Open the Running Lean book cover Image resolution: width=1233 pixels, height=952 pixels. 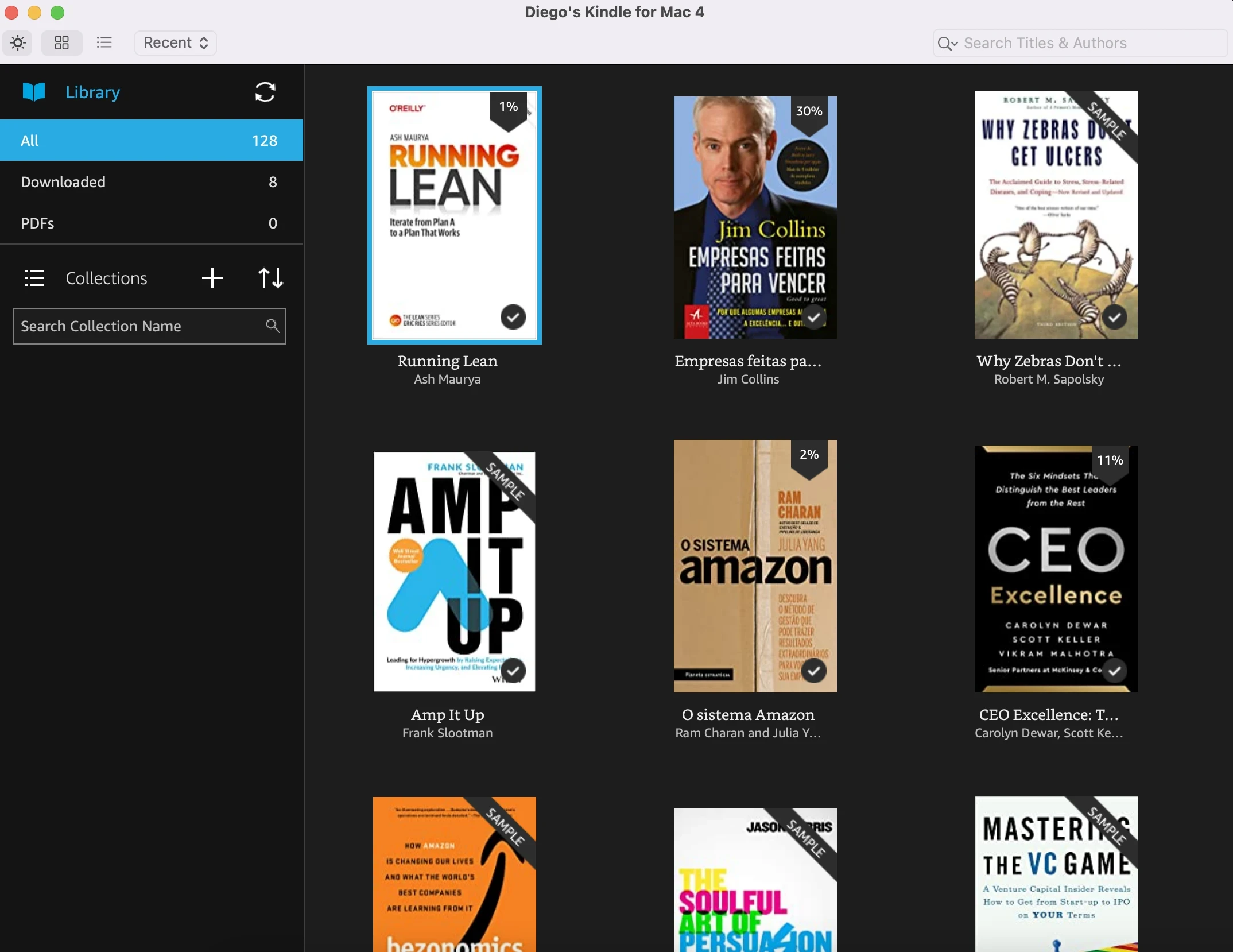[x=455, y=215]
